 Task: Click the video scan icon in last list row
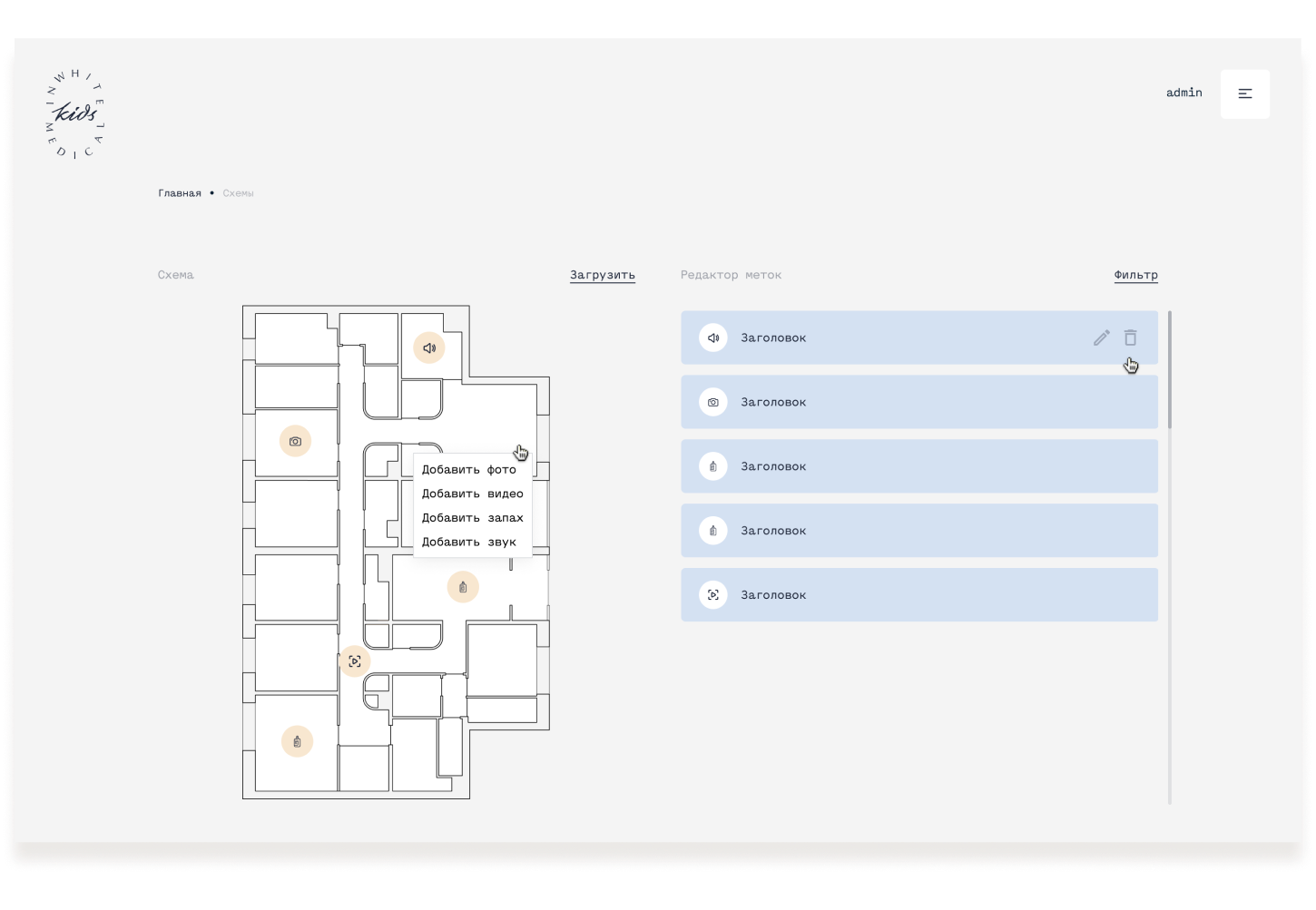pyautogui.click(x=712, y=595)
